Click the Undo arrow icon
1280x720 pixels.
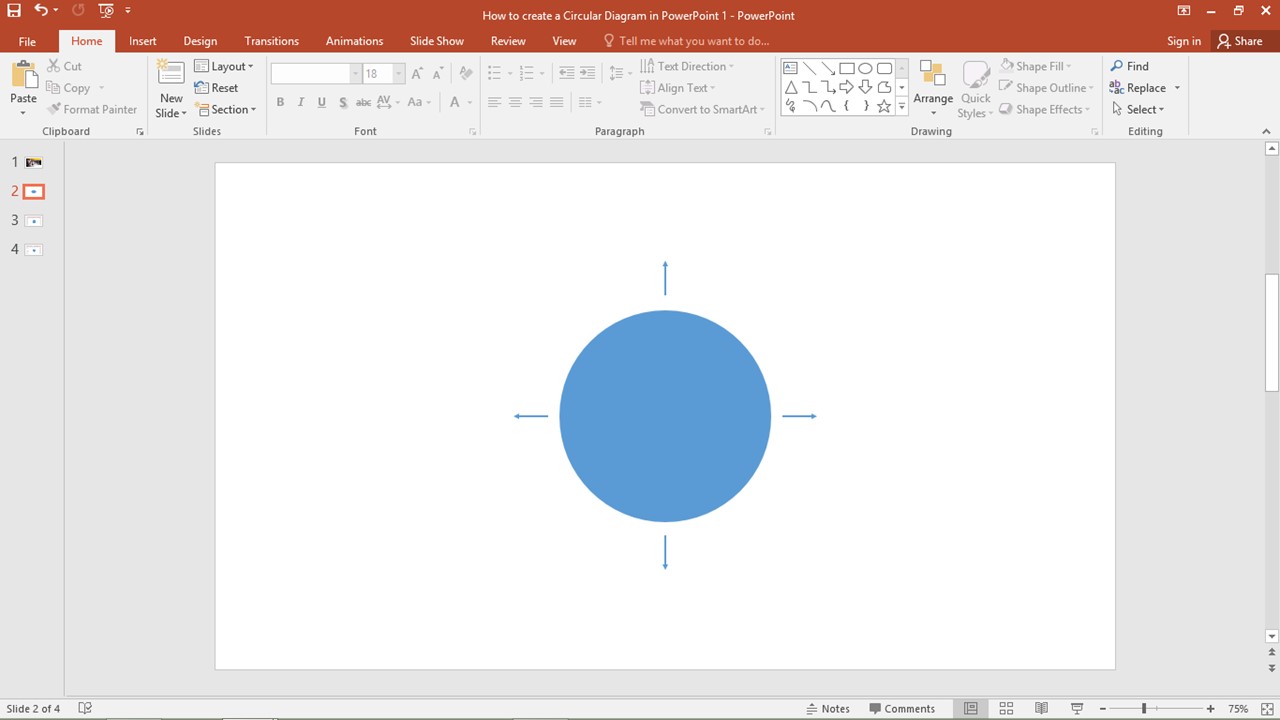tap(41, 11)
